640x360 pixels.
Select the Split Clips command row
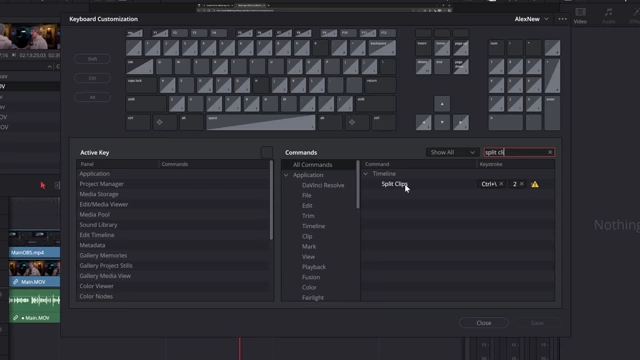pos(458,184)
